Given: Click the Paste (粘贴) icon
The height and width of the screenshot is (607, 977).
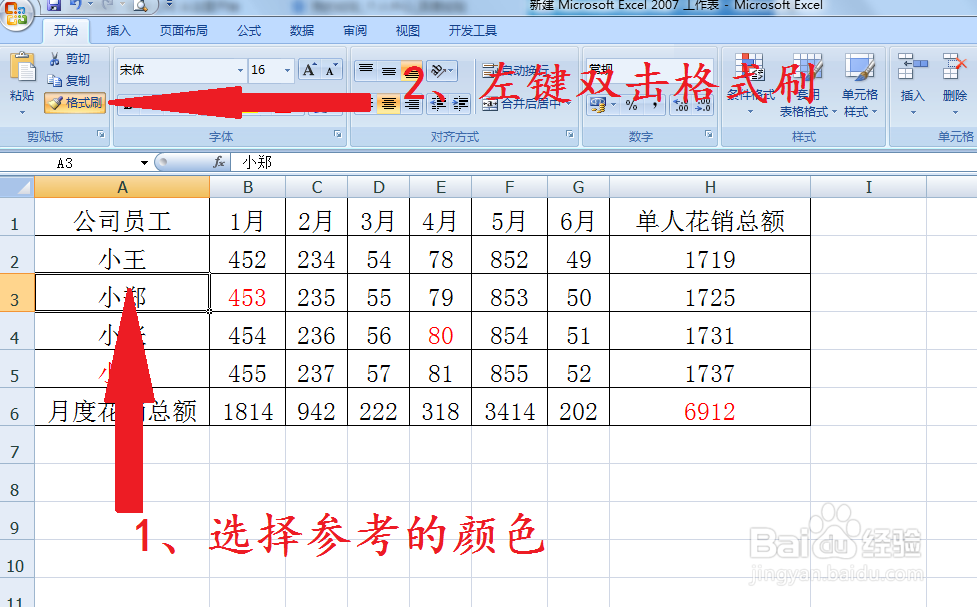Looking at the screenshot, I should [22, 72].
